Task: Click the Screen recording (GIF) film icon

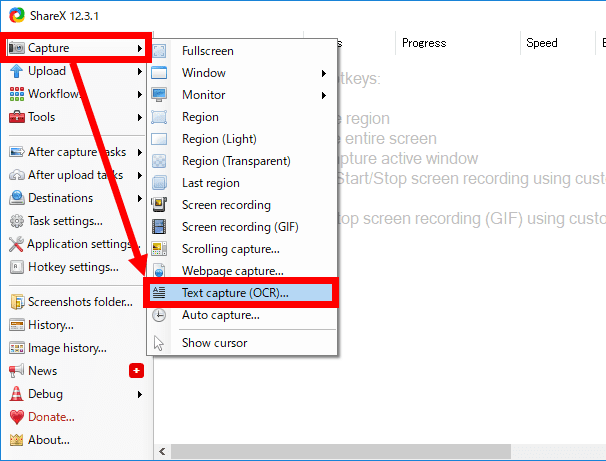Action: (159, 226)
